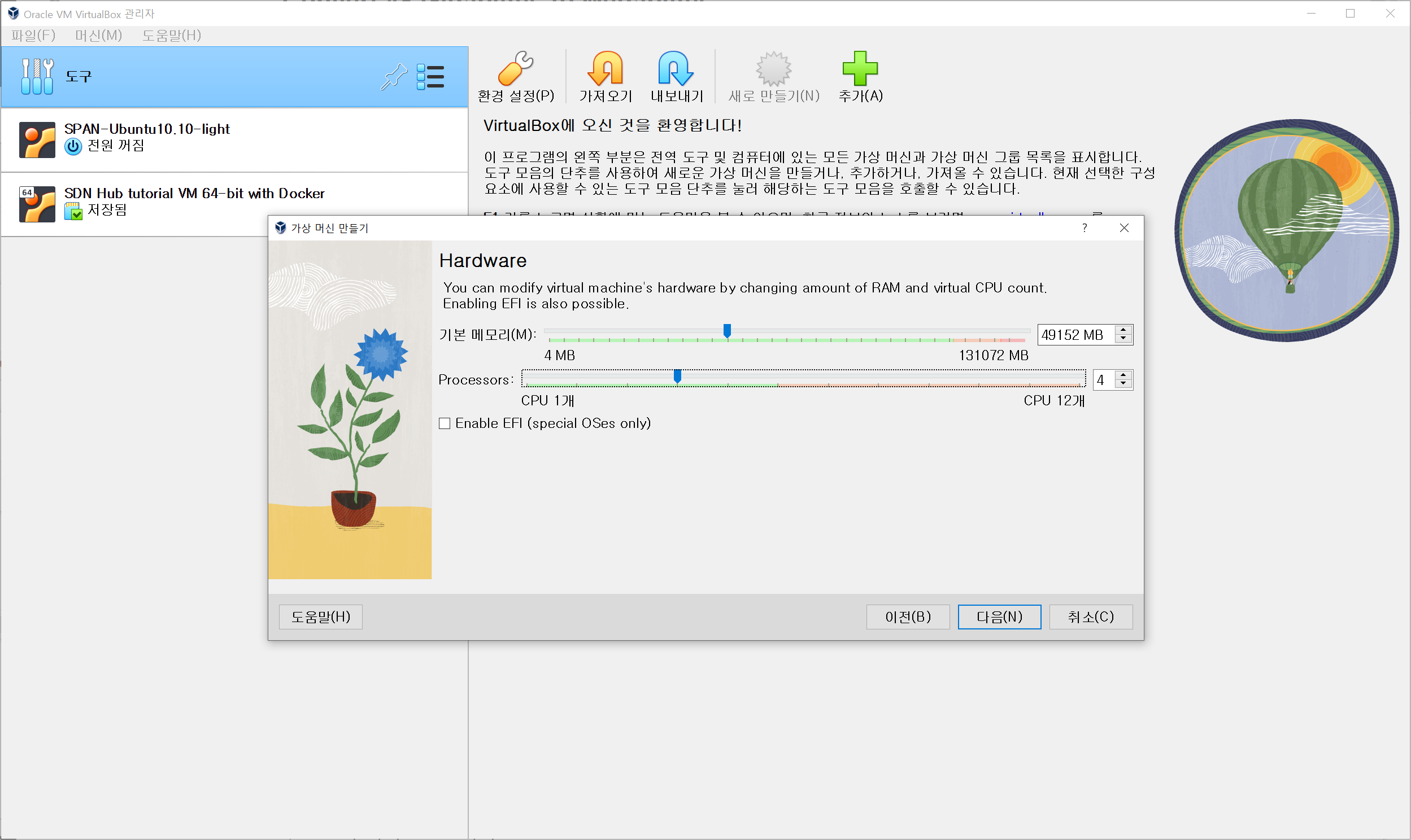Viewport: 1411px width, 840px height.
Task: Increase processor count with up arrow
Action: click(1123, 375)
